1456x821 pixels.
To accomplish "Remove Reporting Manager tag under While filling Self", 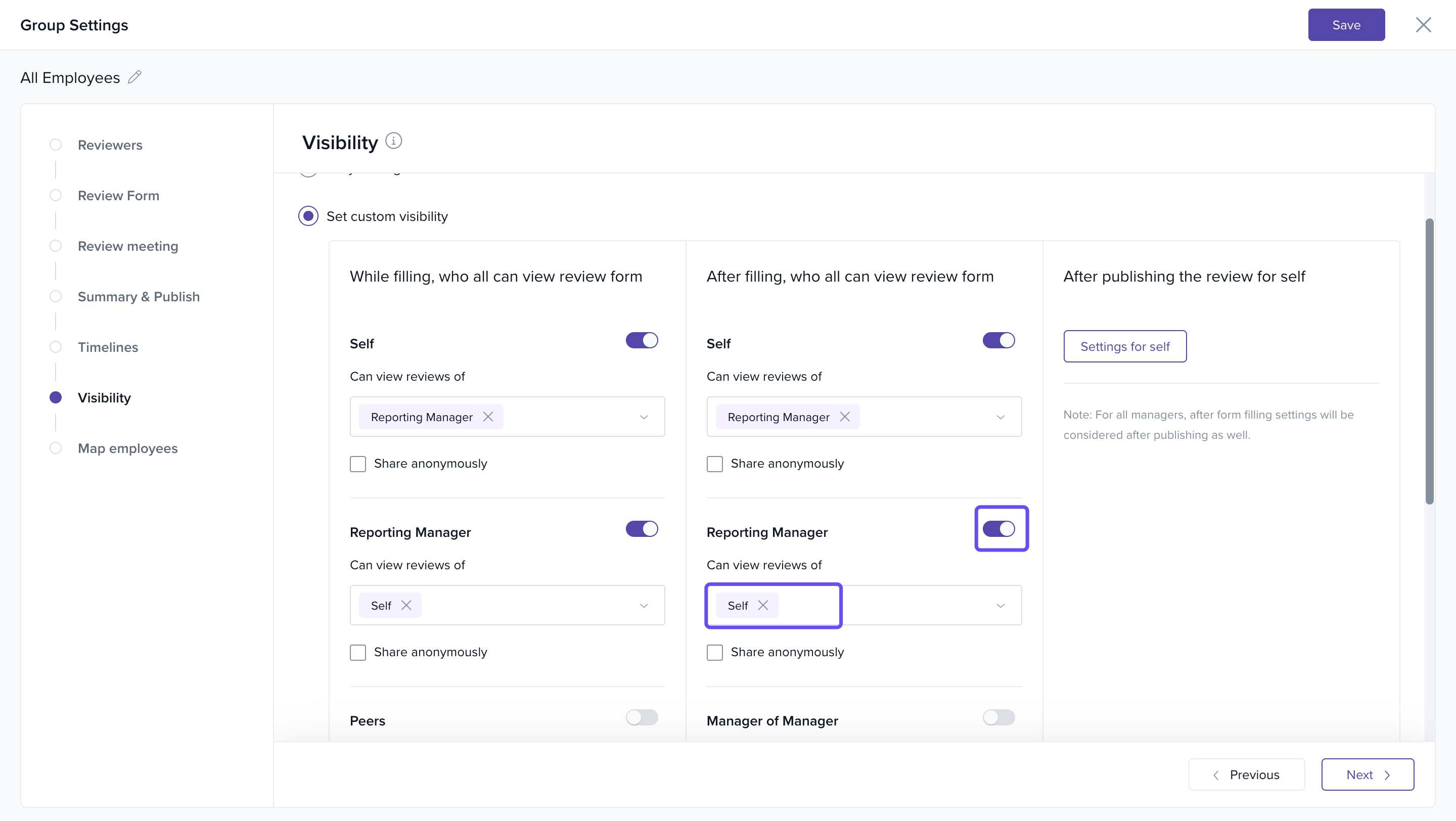I will [488, 417].
